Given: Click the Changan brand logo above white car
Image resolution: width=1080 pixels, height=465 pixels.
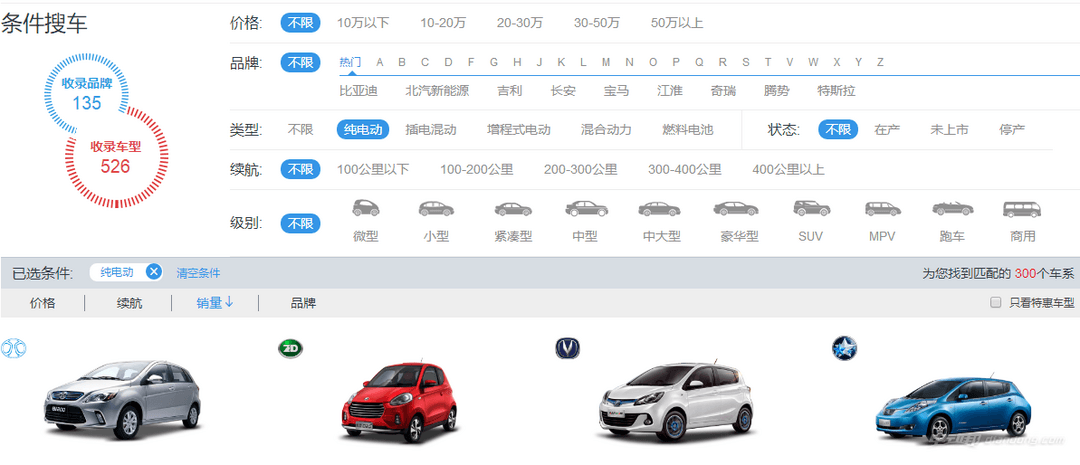Looking at the screenshot, I should (x=568, y=348).
